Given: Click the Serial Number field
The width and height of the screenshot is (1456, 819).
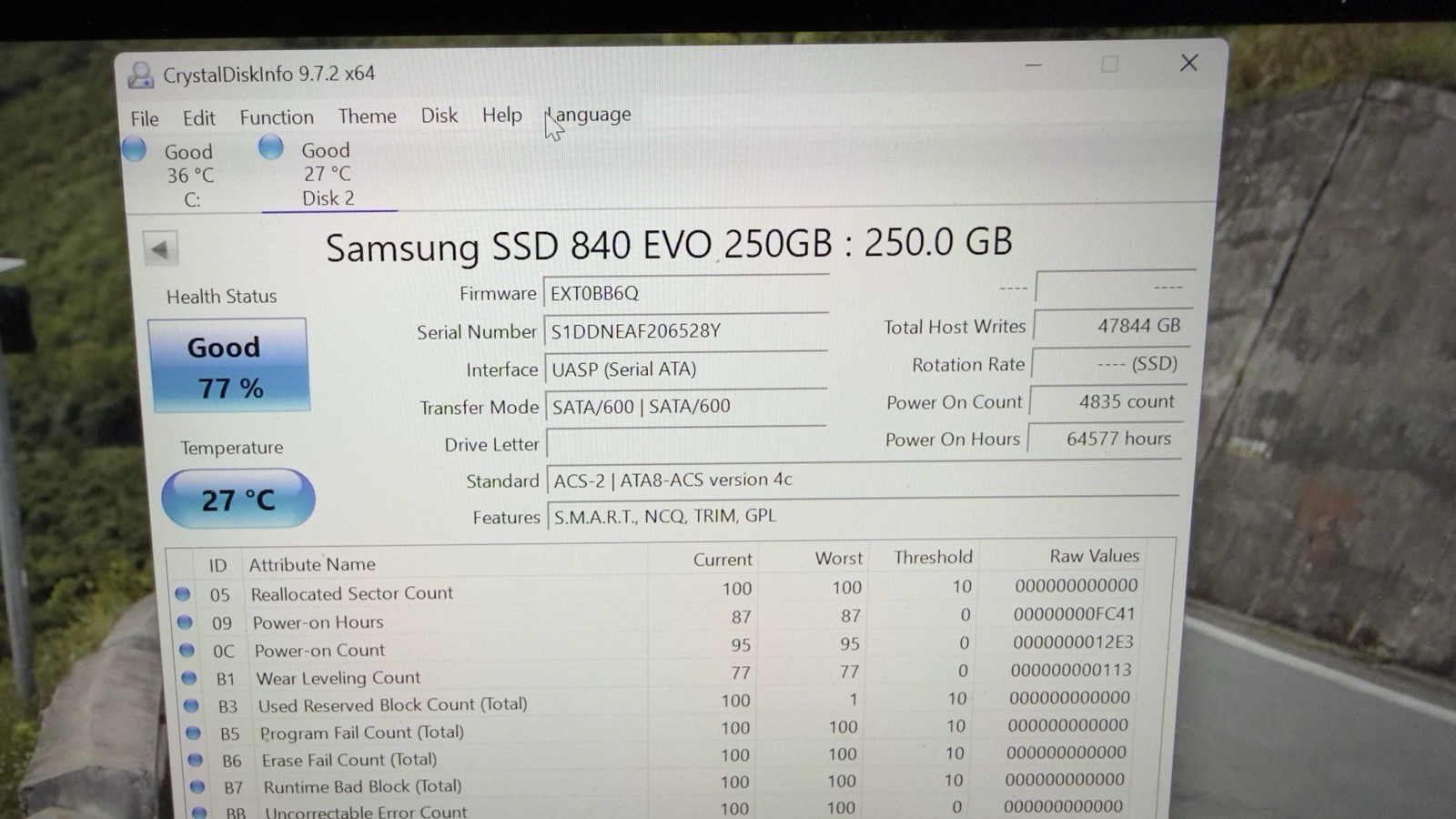Looking at the screenshot, I should tap(685, 331).
